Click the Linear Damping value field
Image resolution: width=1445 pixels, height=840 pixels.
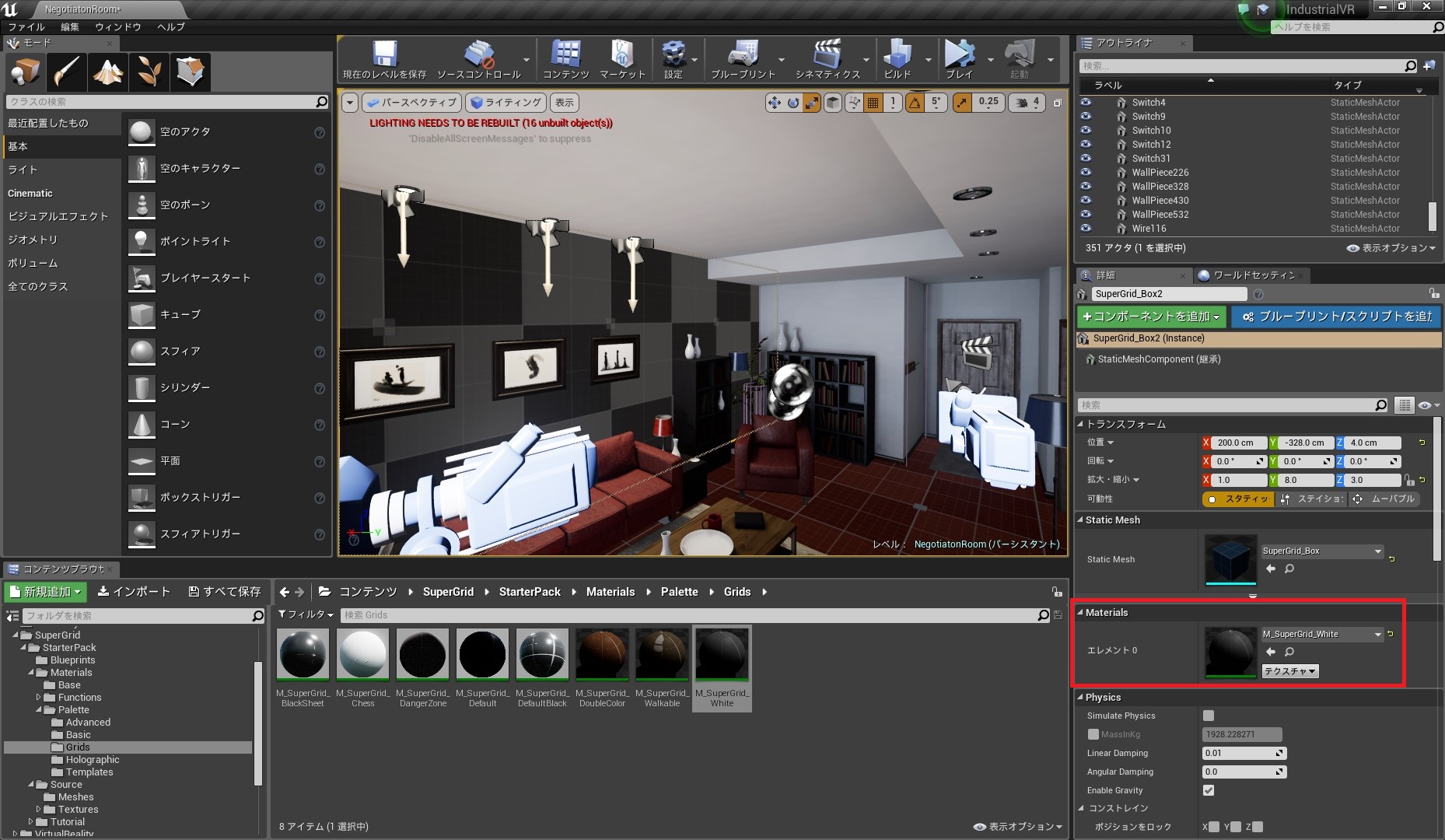[1244, 753]
